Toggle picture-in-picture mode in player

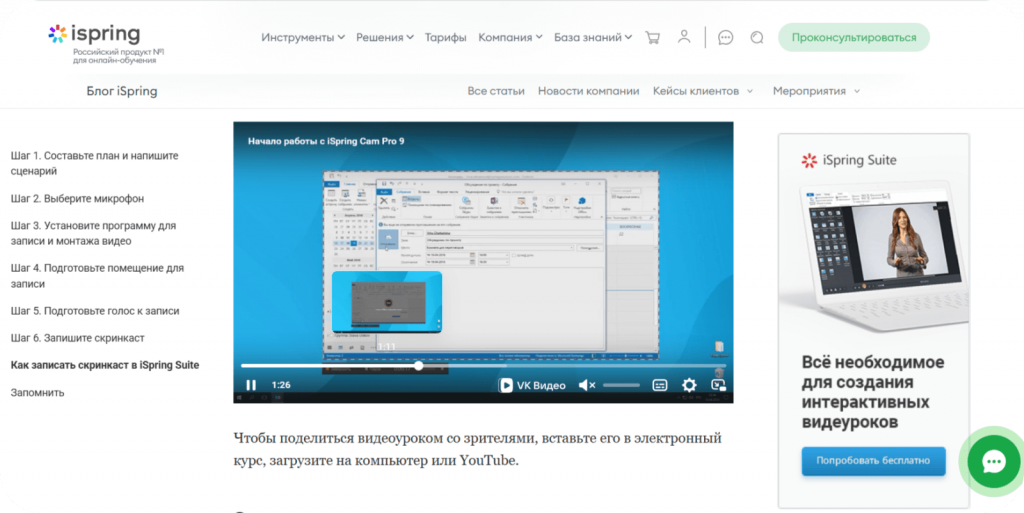pyautogui.click(x=717, y=385)
